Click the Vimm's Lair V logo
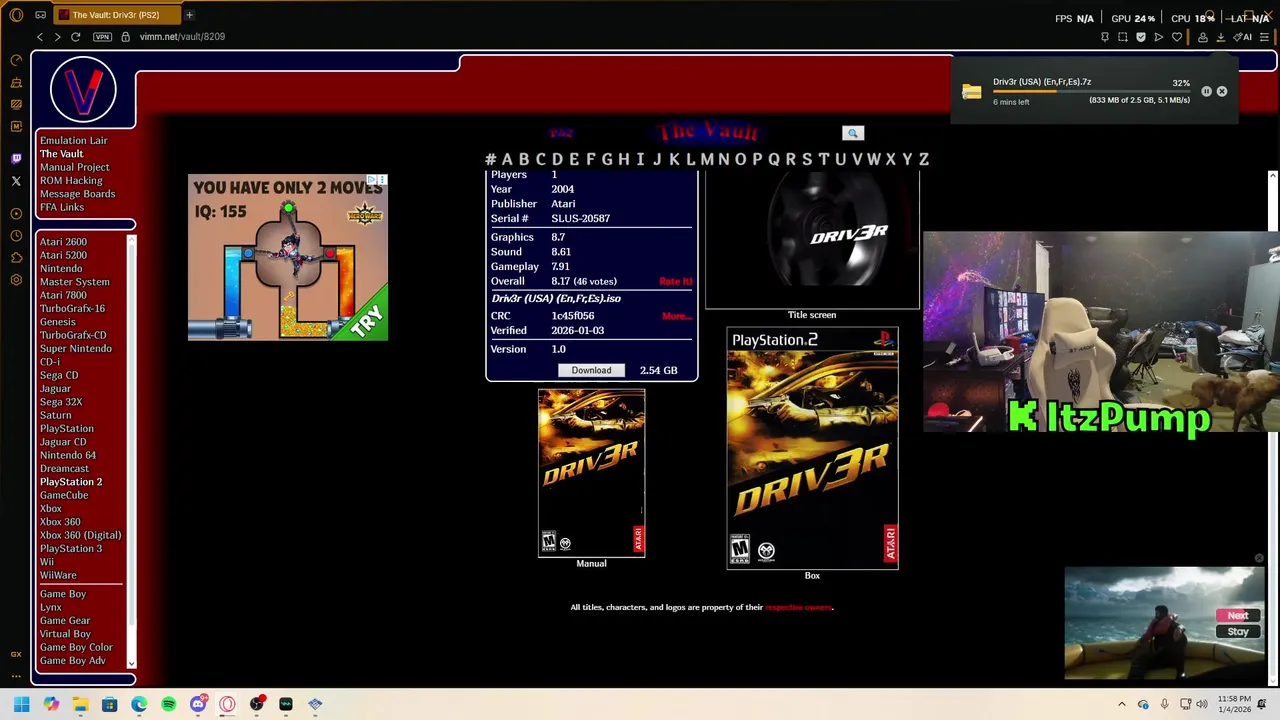 83,89
